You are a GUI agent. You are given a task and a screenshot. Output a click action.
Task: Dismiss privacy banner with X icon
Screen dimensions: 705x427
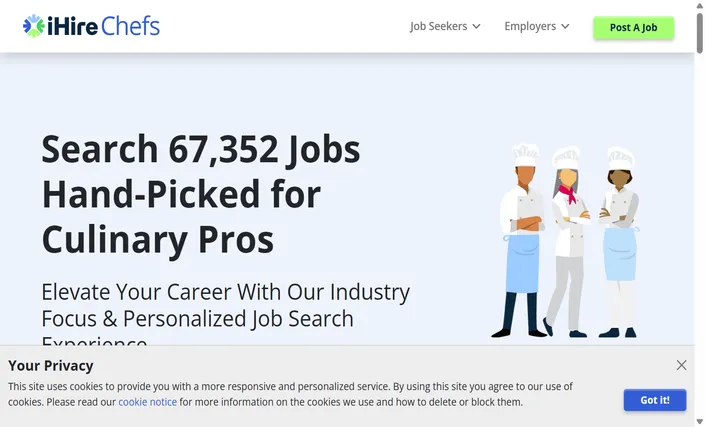pos(681,365)
